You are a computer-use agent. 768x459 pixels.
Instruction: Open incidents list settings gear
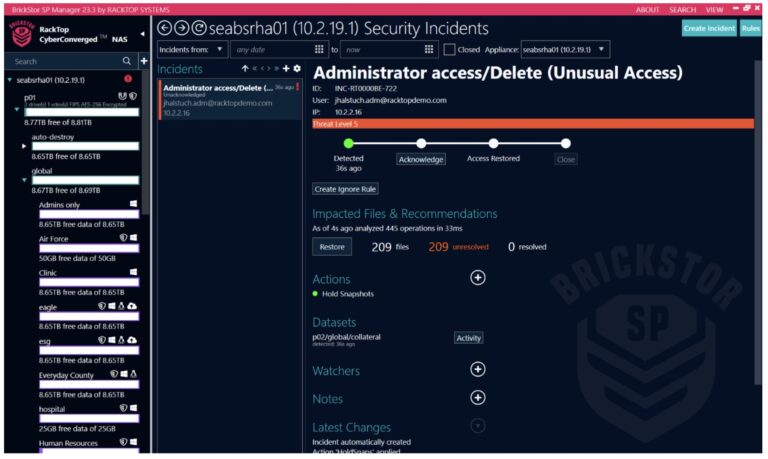[x=297, y=69]
